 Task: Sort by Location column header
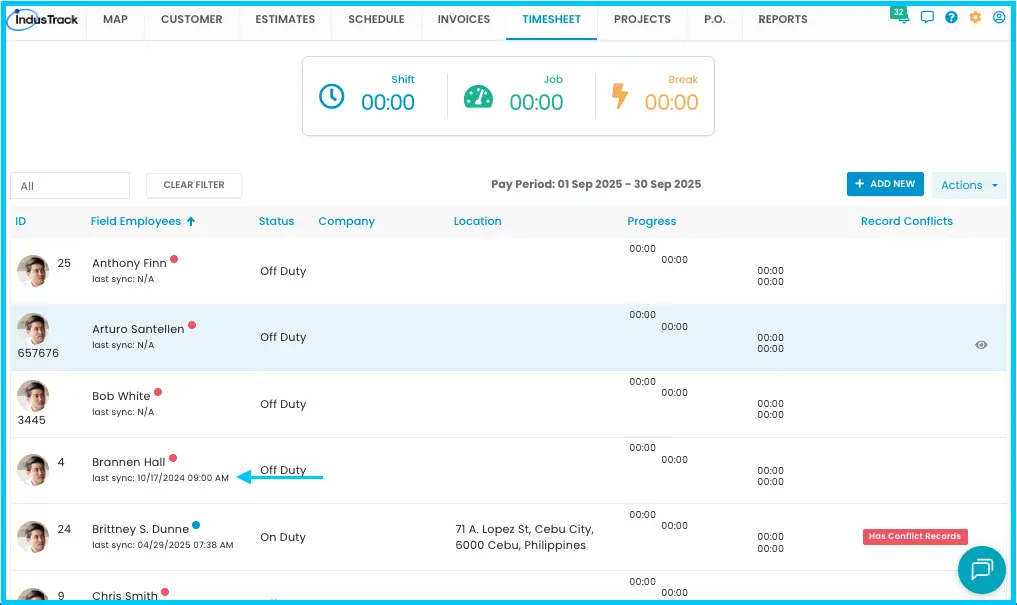(x=477, y=221)
